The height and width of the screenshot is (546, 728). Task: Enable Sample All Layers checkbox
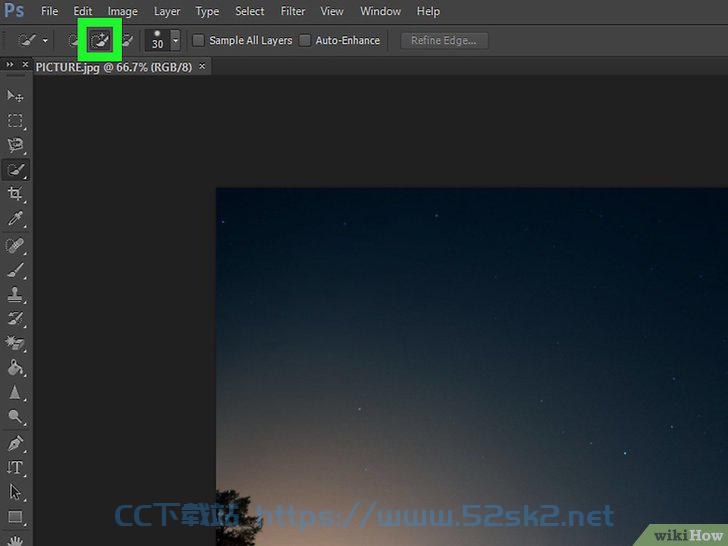pos(198,40)
